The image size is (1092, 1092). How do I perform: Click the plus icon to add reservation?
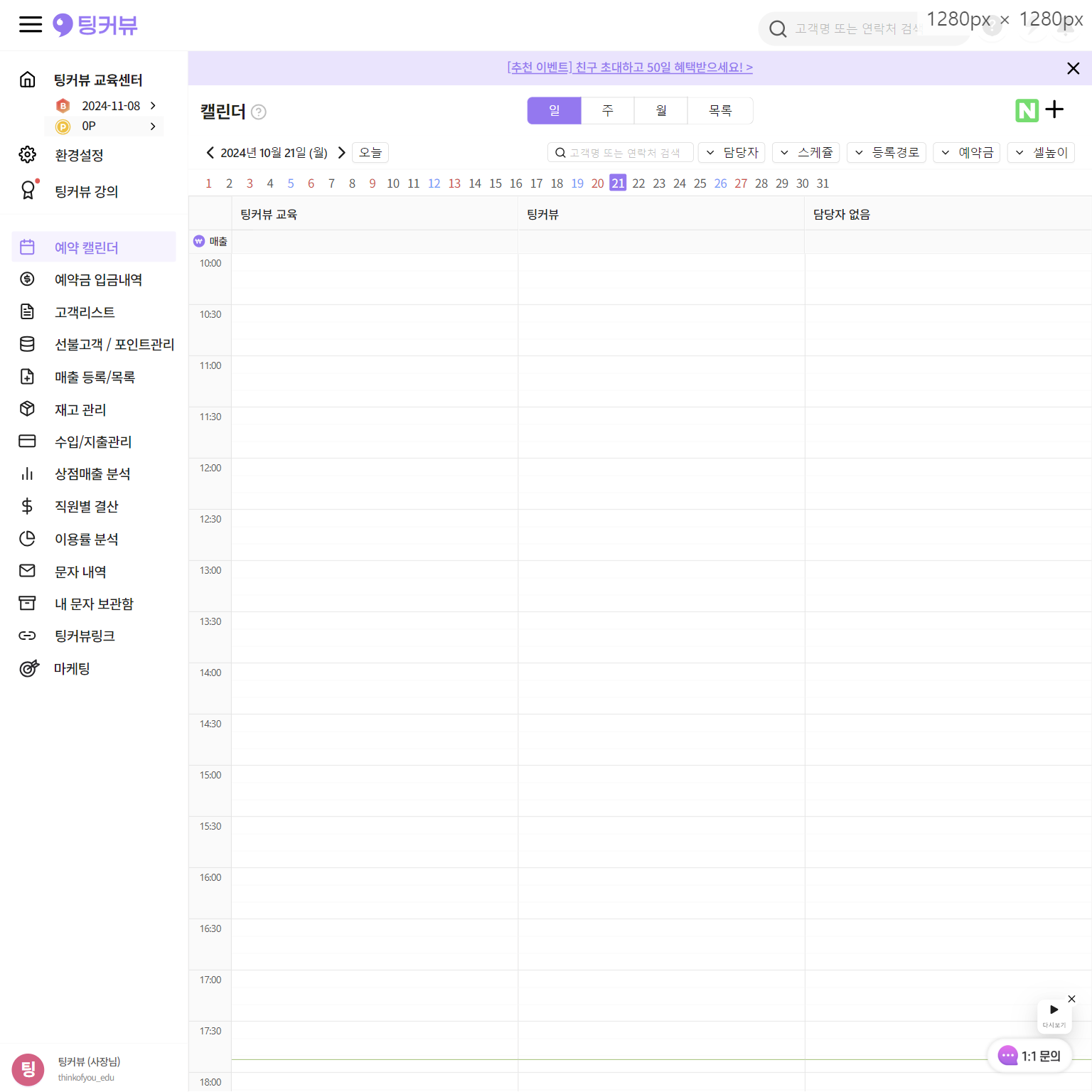(1055, 109)
